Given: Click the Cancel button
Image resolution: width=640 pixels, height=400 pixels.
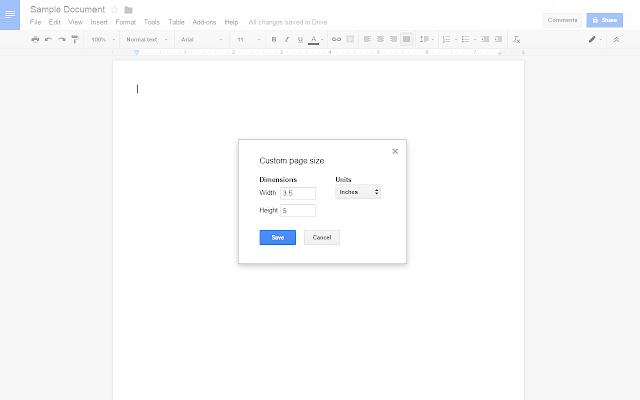Looking at the screenshot, I should click(x=322, y=237).
